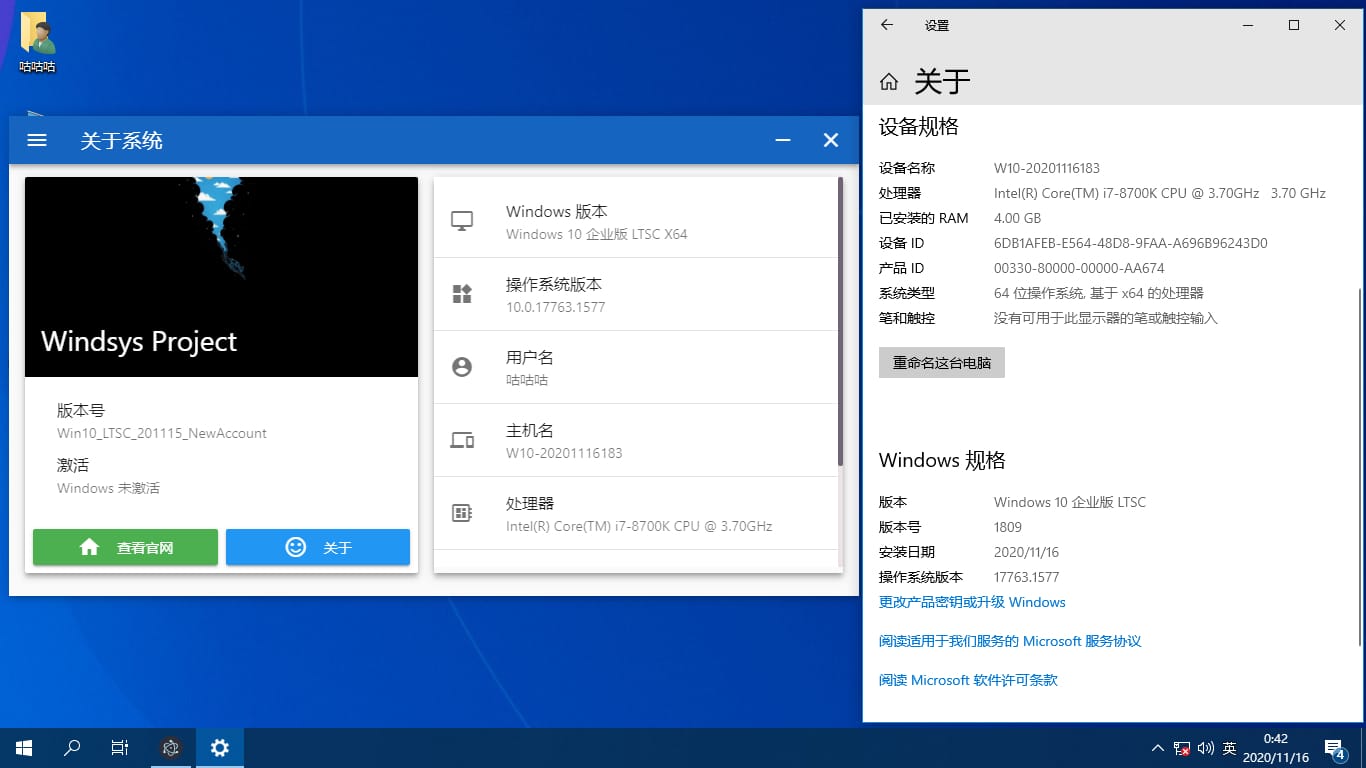Open the hamburger menu in 关于系统
1366x768 pixels.
click(x=37, y=141)
